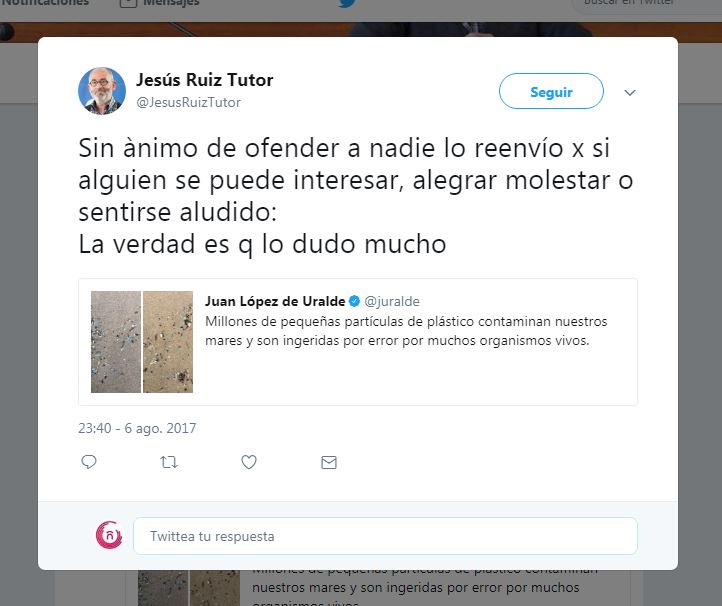Send tweet via direct message envelope icon
The height and width of the screenshot is (606, 722).
[329, 462]
